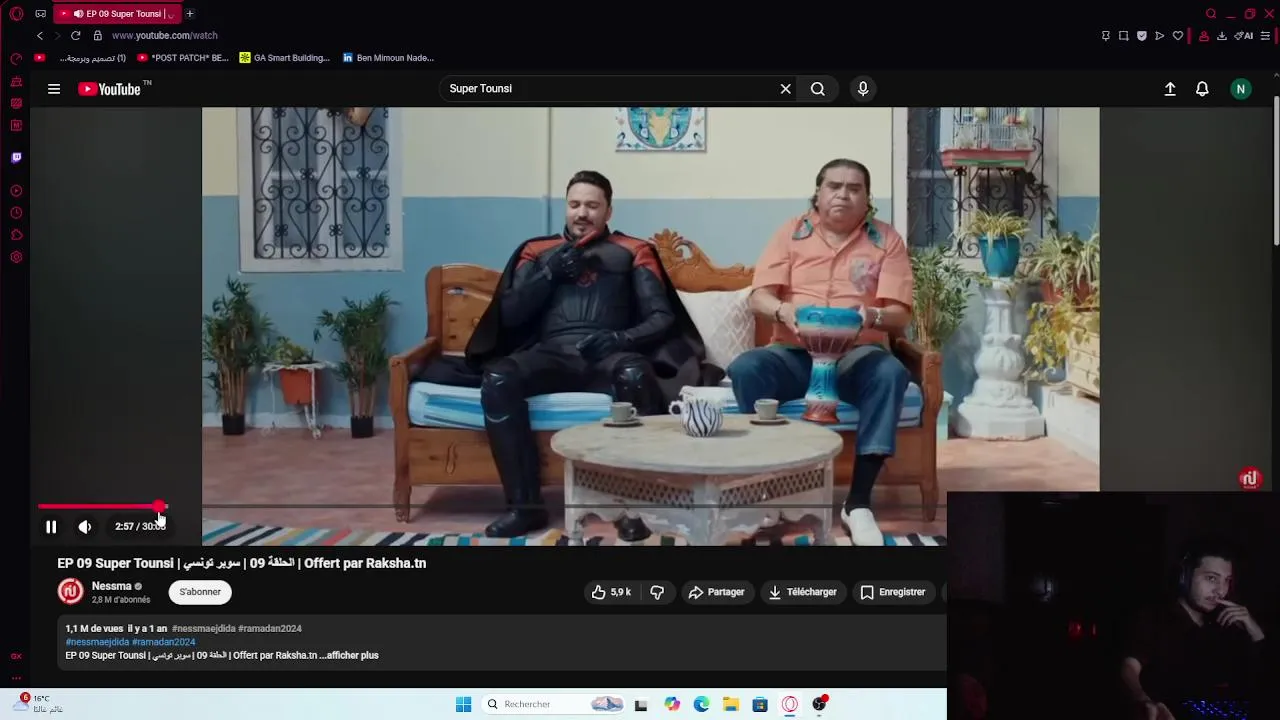Viewport: 1280px width, 720px height.
Task: Open the N account avatar menu
Action: point(1241,89)
